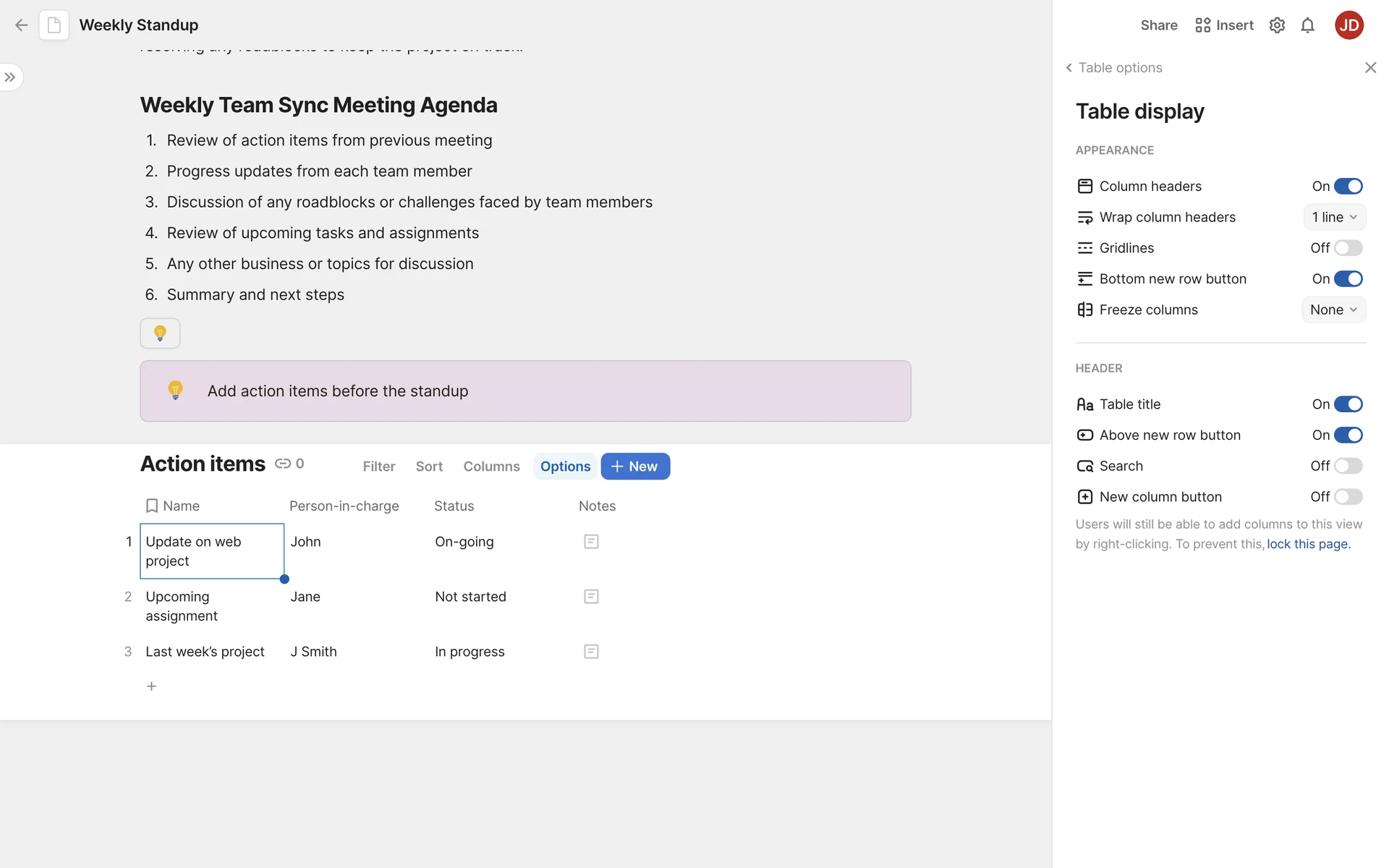Screen dimensions: 1389x868
Task: Expand the collapsed left sidebar chevrons
Action: pos(10,77)
